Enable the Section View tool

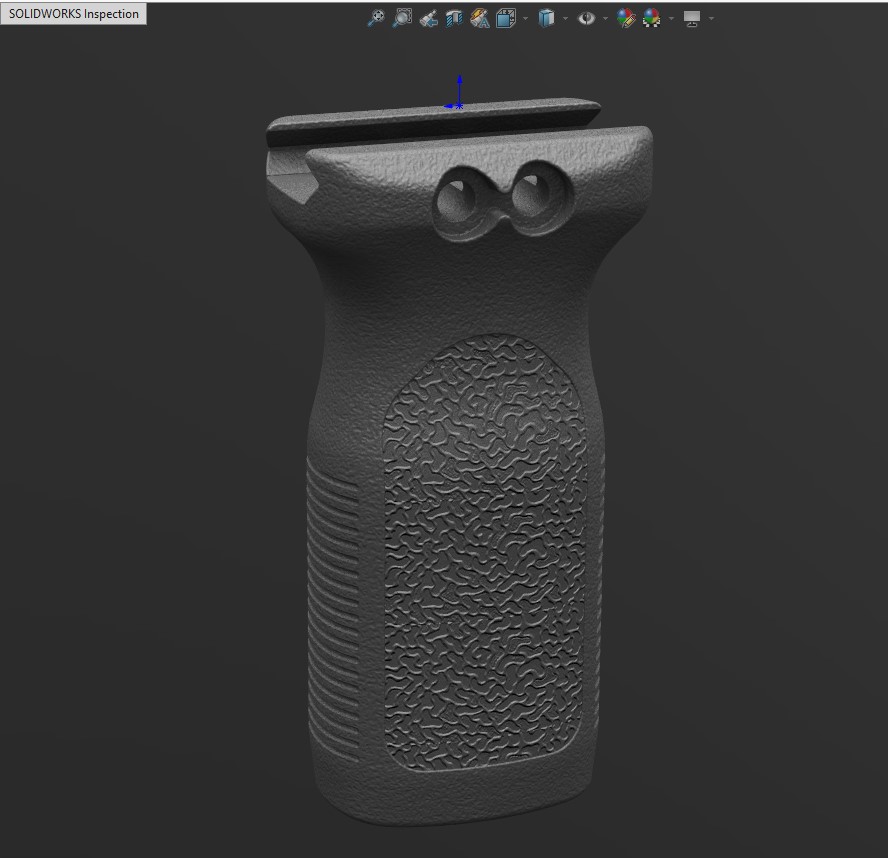[x=454, y=18]
